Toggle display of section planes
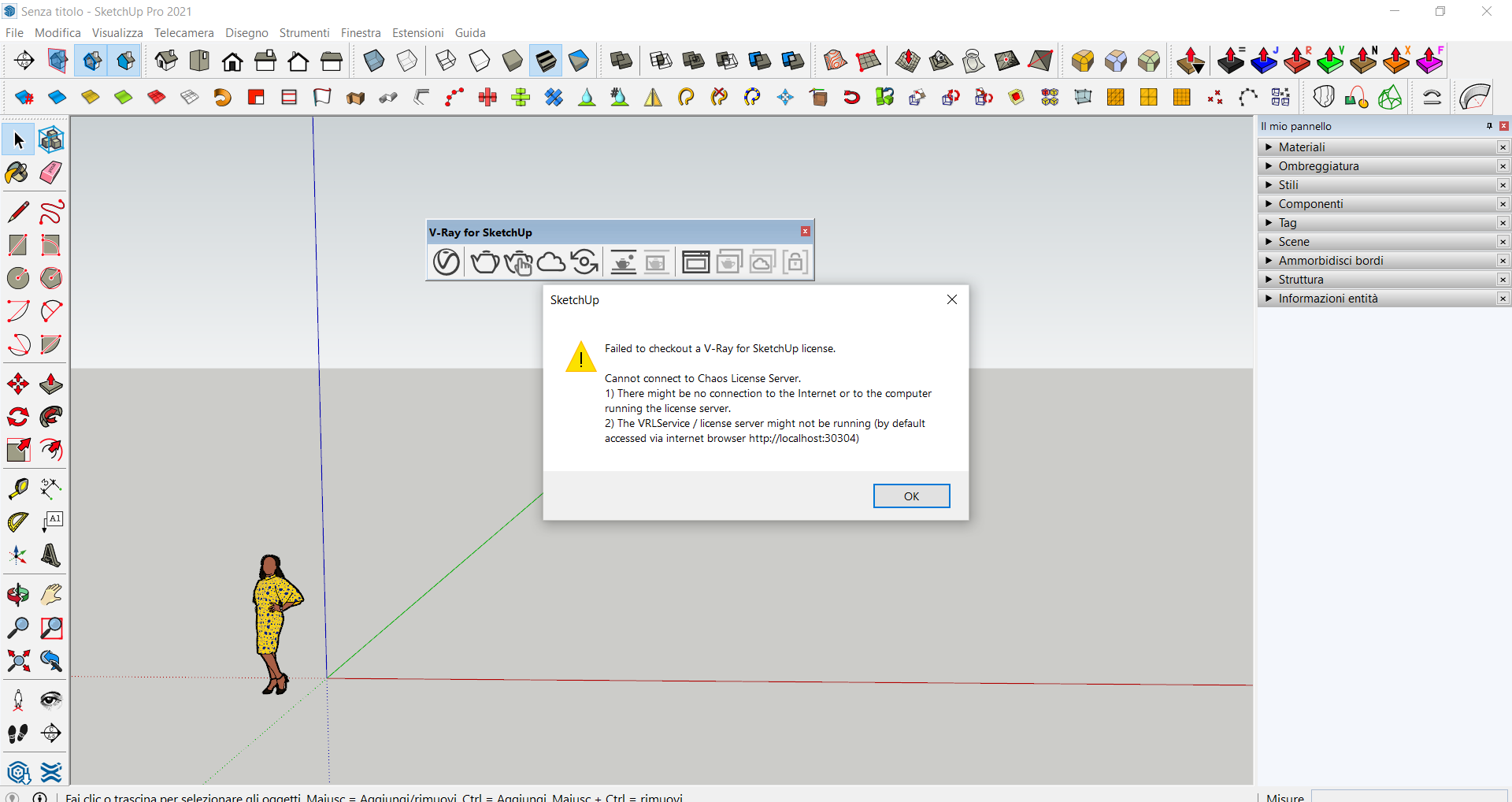Screen dimensions: 1512x802 (x=58, y=61)
